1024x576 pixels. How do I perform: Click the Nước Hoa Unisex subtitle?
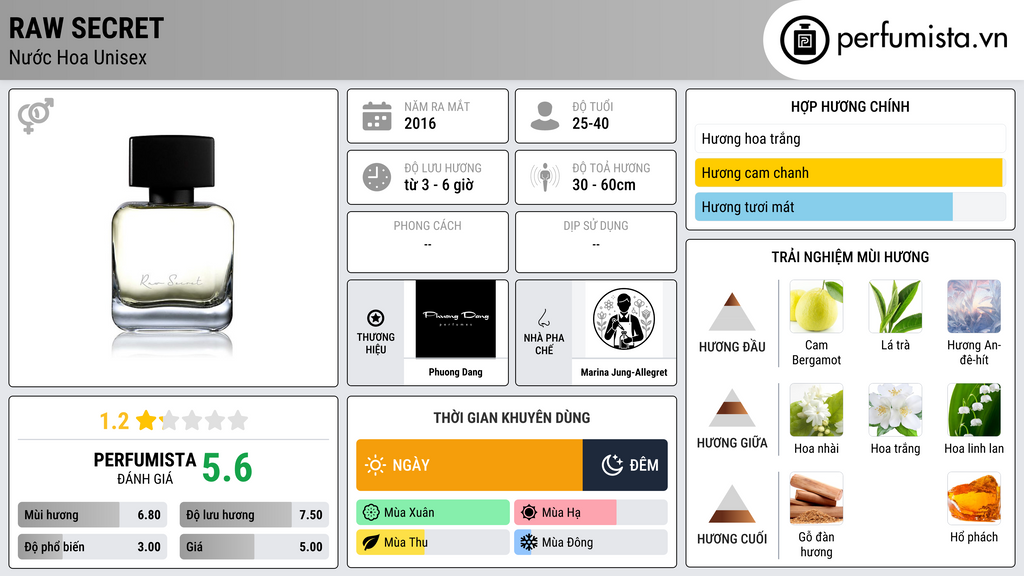click(78, 57)
